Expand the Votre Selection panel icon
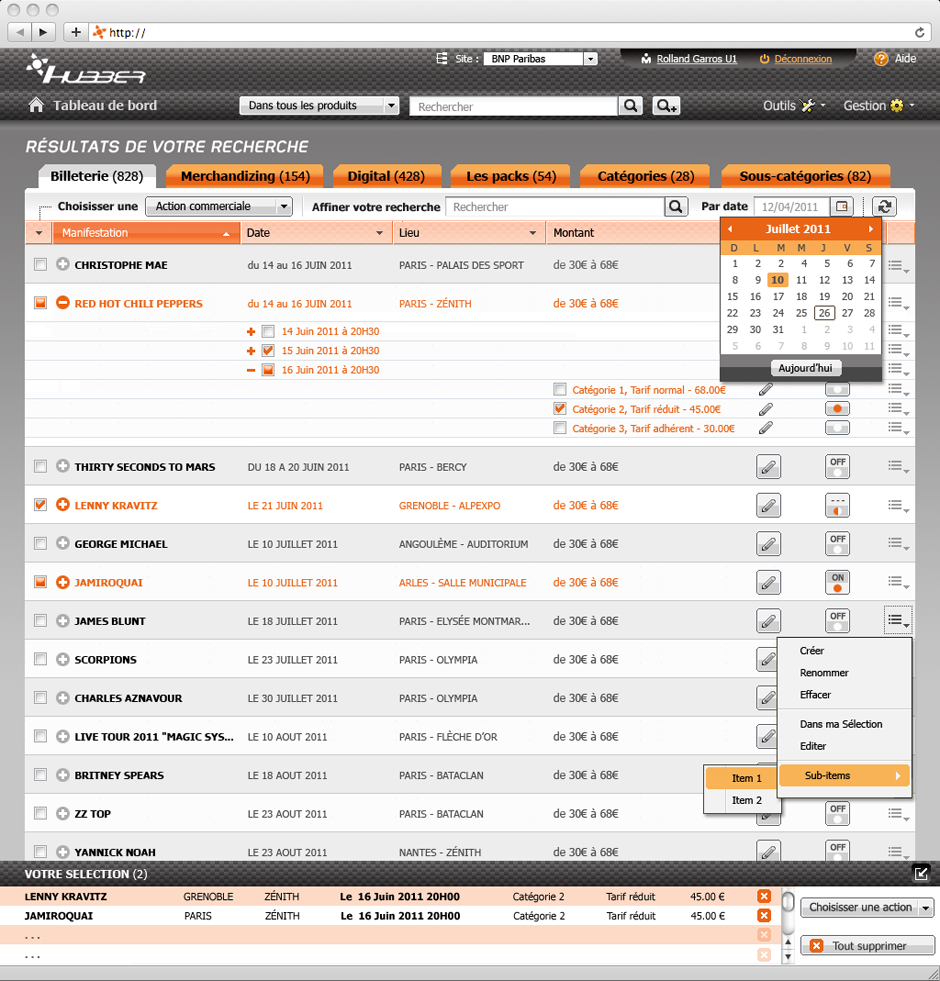The image size is (940, 981). (x=921, y=873)
